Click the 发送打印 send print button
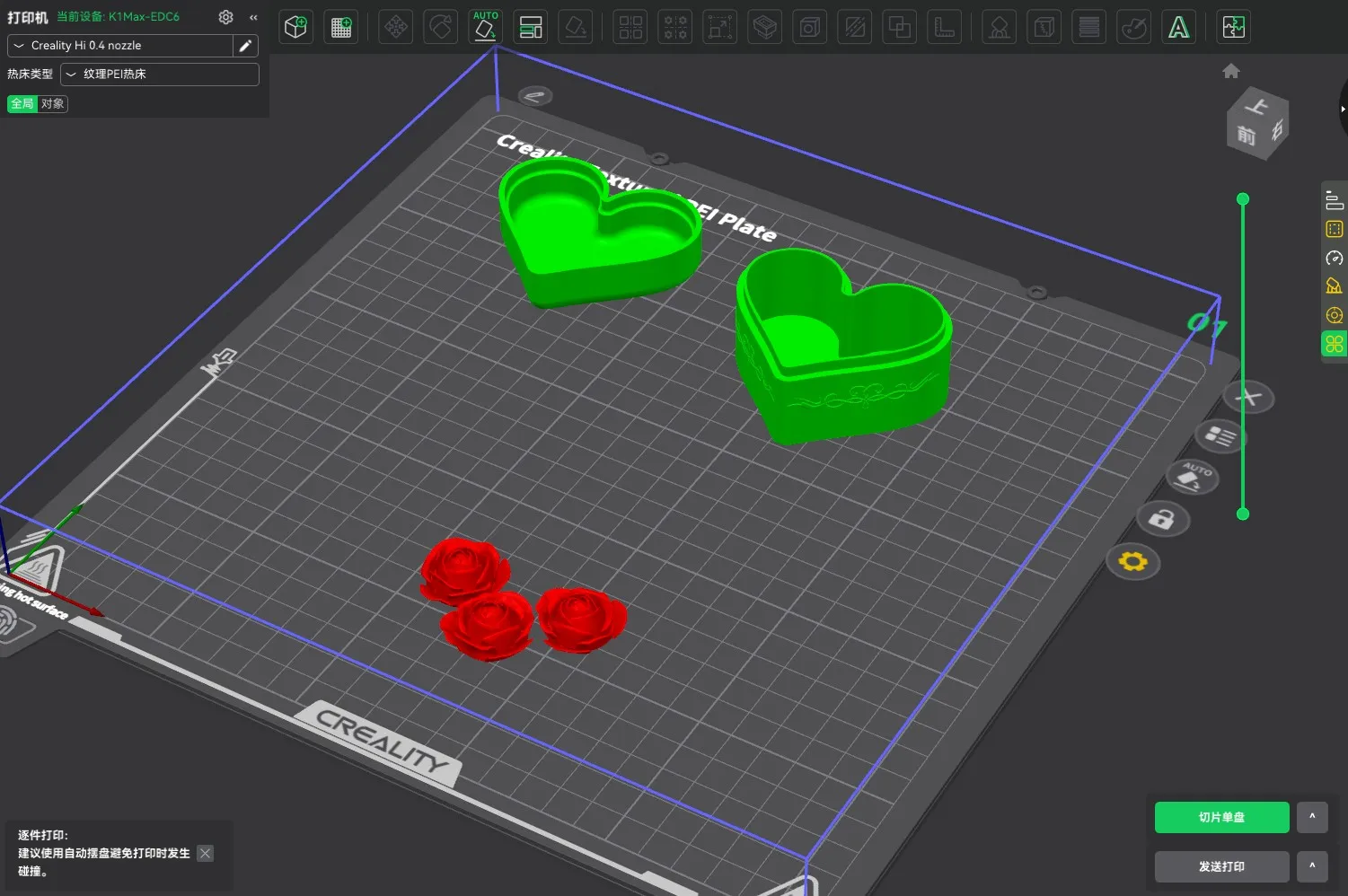 point(1222,867)
